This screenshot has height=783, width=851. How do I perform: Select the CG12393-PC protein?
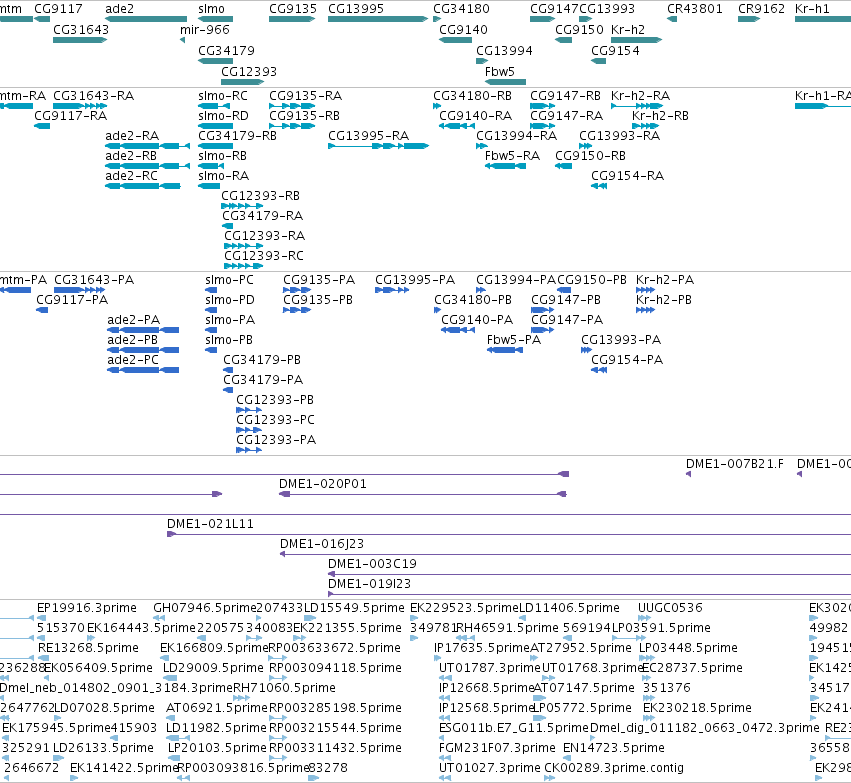[249, 430]
